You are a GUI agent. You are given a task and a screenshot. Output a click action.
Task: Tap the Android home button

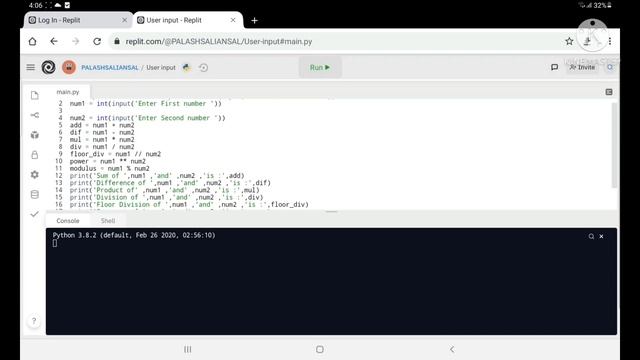click(x=320, y=349)
